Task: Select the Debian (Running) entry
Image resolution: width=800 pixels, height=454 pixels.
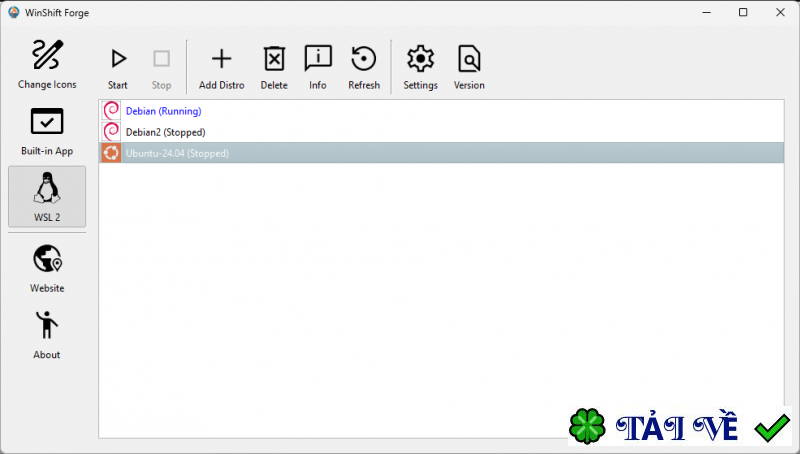Action: 441,111
